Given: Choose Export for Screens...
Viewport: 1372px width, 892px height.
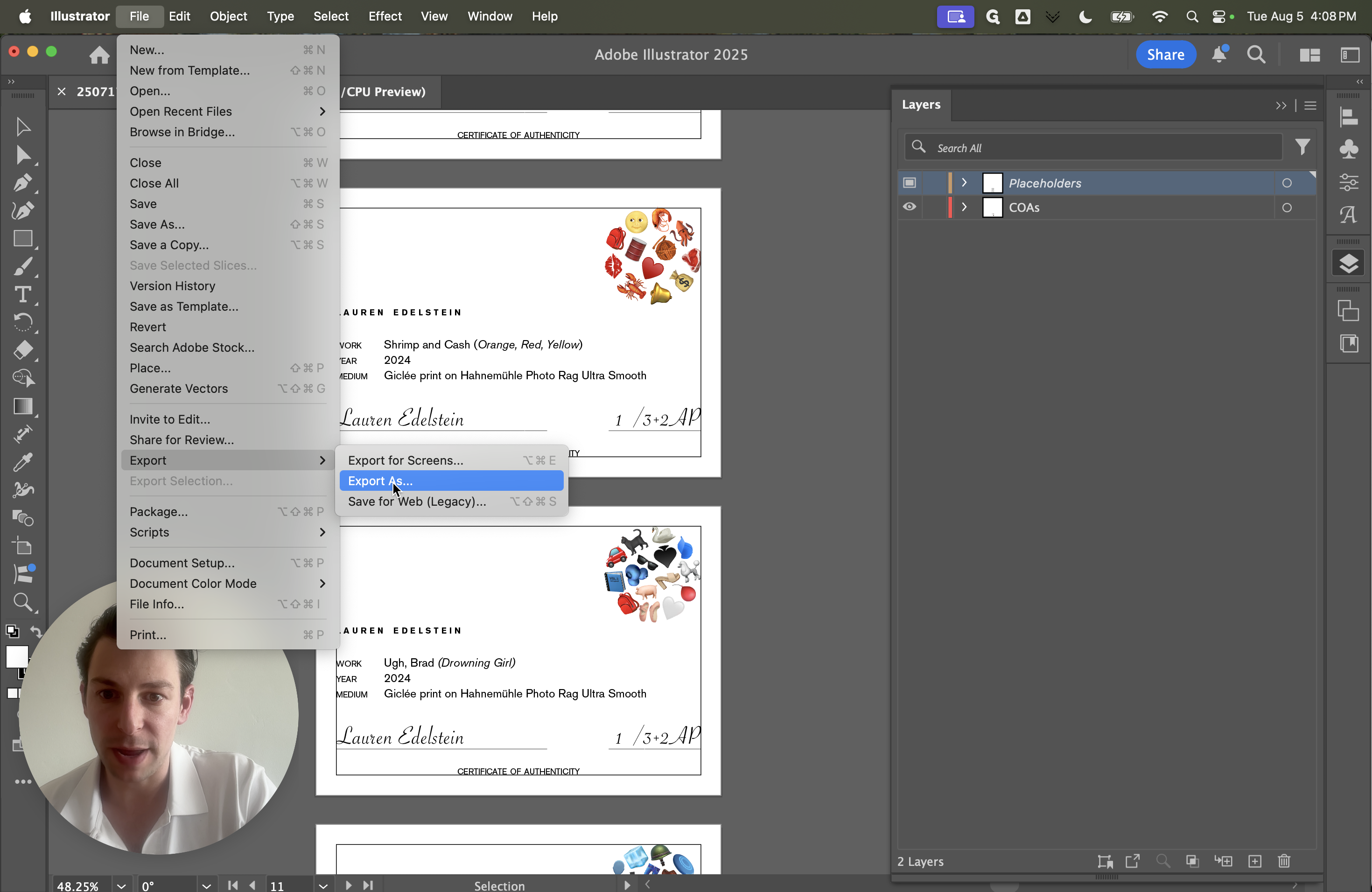Looking at the screenshot, I should click(x=451, y=460).
